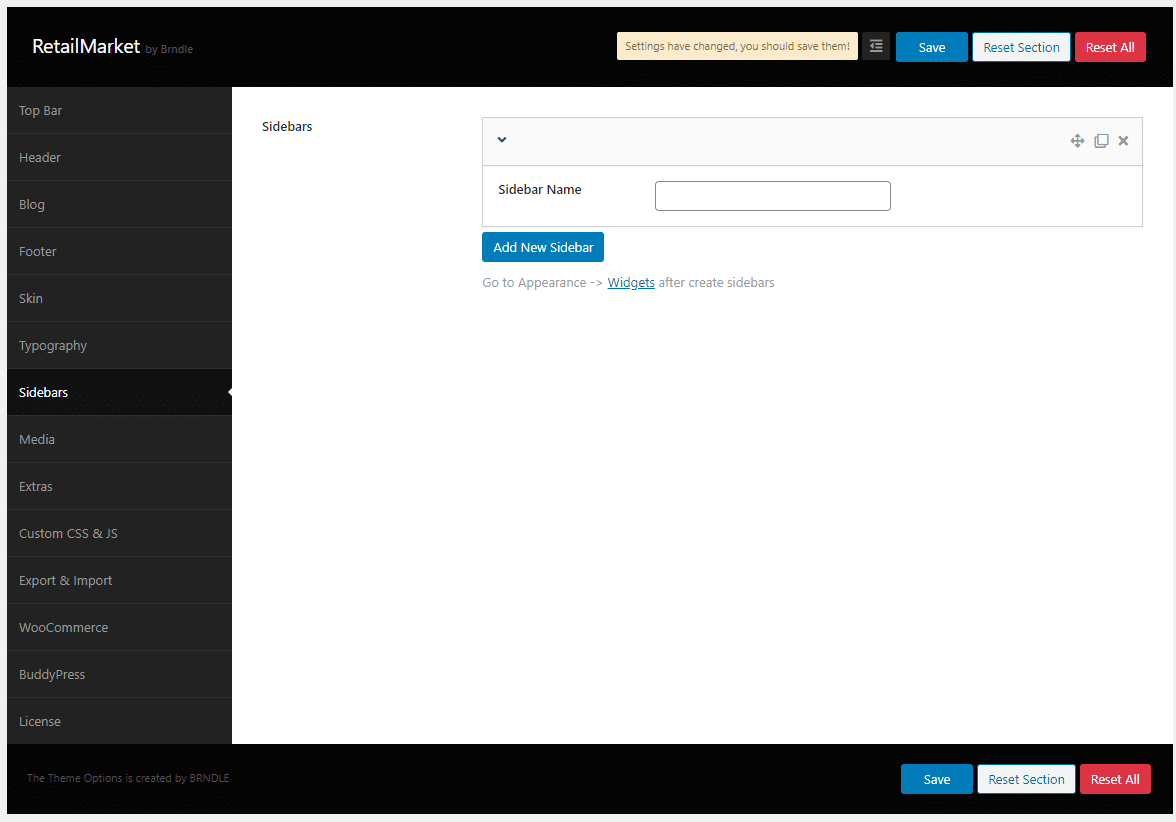1176x822 pixels.
Task: Select the Footer settings section
Action: (x=119, y=251)
